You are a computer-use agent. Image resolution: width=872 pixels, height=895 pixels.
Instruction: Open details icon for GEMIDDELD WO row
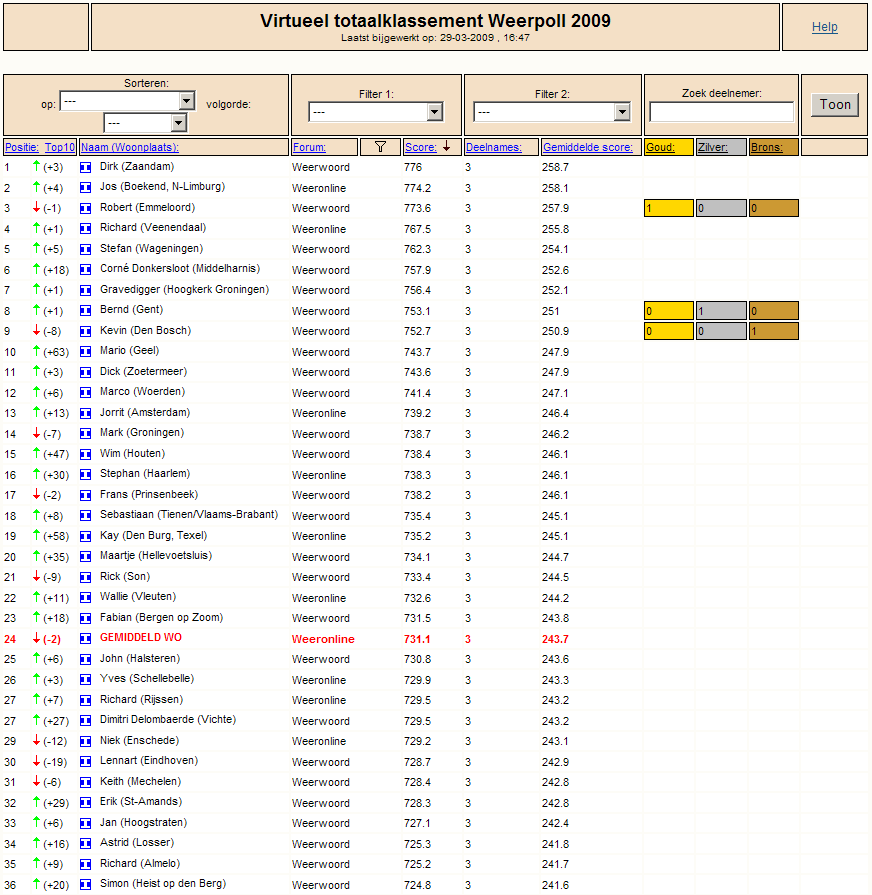[86, 639]
